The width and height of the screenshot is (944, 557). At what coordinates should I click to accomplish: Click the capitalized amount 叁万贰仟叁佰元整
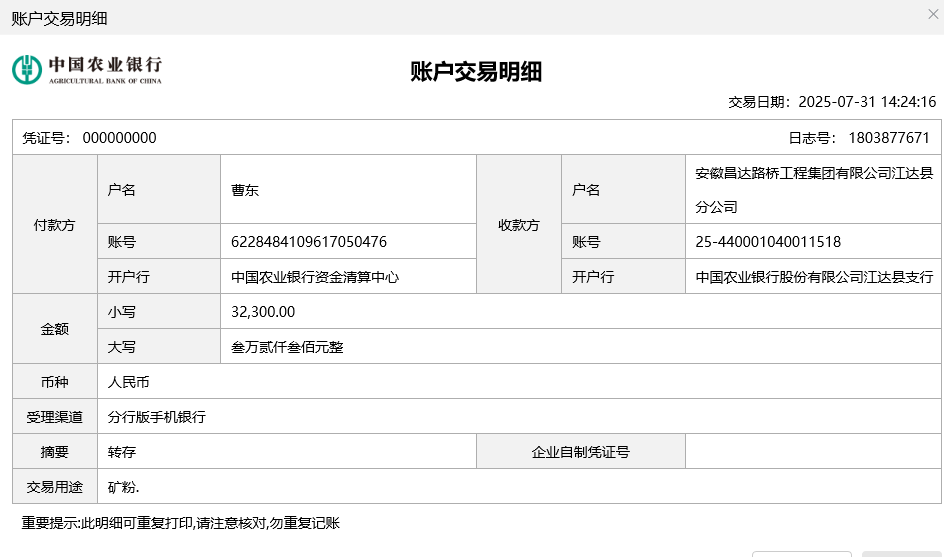click(x=287, y=347)
